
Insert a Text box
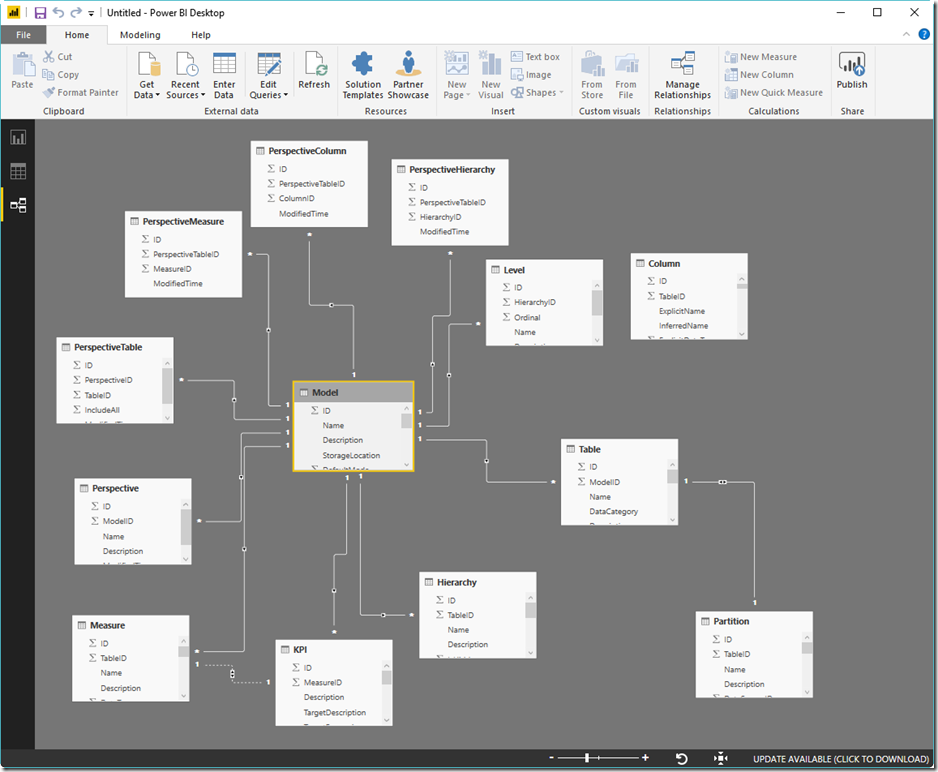pos(535,56)
